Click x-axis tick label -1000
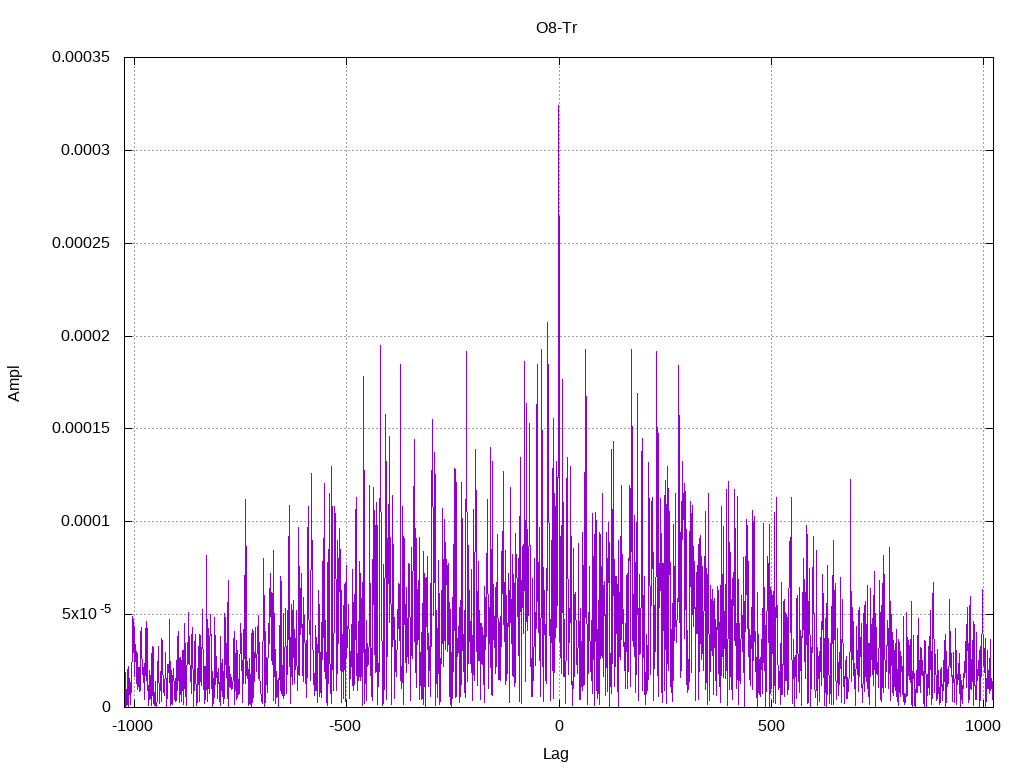 pyautogui.click(x=133, y=726)
